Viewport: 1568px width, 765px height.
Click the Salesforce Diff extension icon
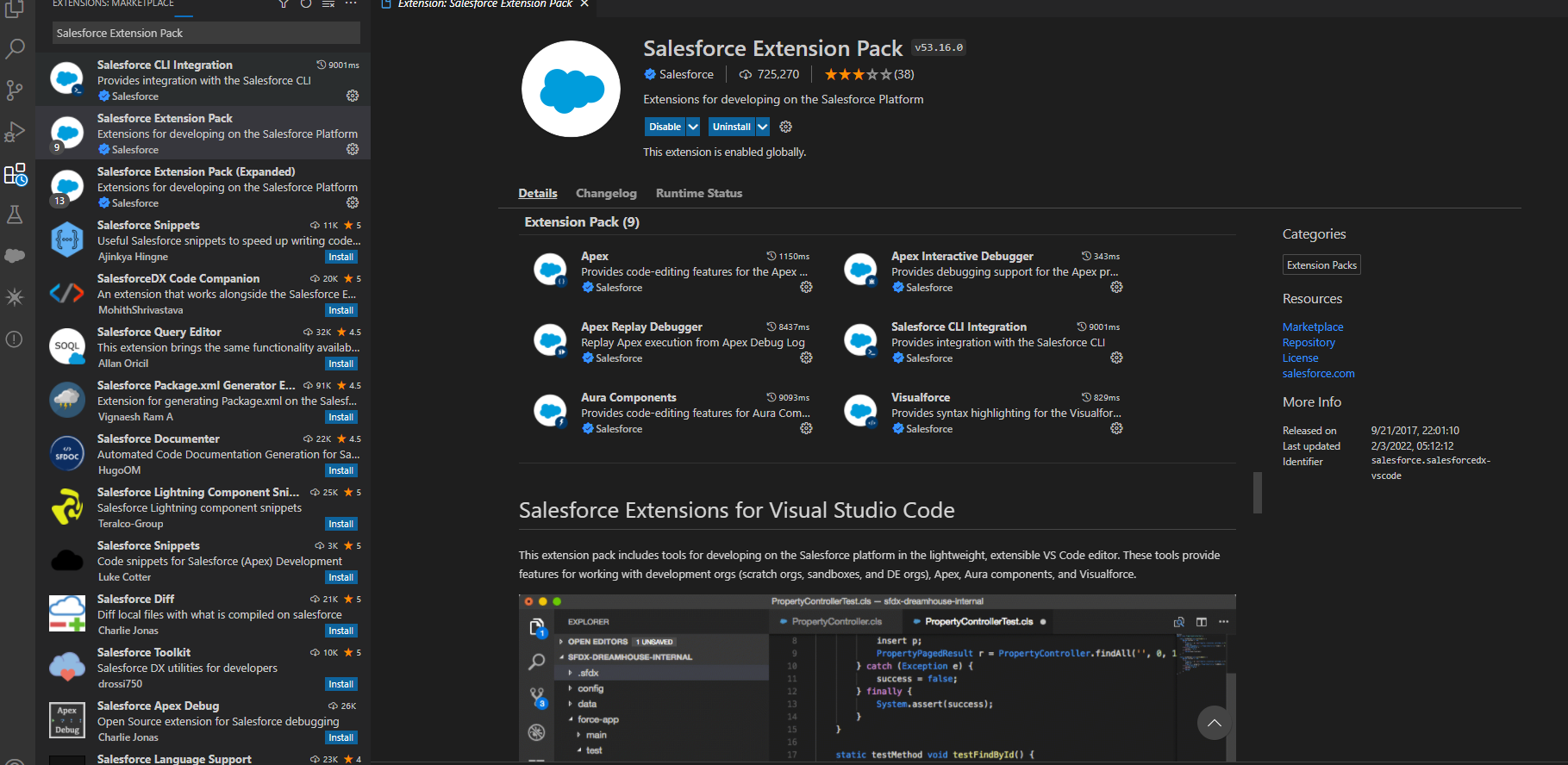click(x=67, y=614)
